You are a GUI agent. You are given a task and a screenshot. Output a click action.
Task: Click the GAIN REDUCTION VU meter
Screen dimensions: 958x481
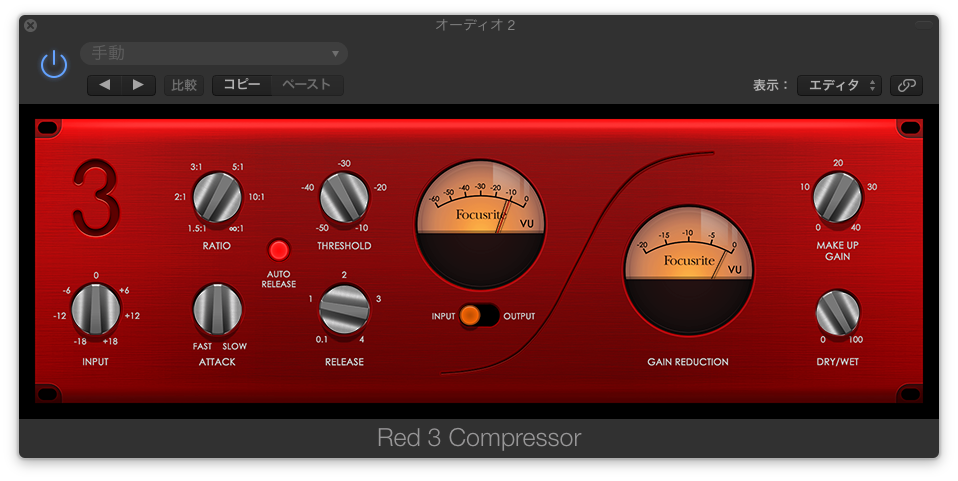point(689,270)
